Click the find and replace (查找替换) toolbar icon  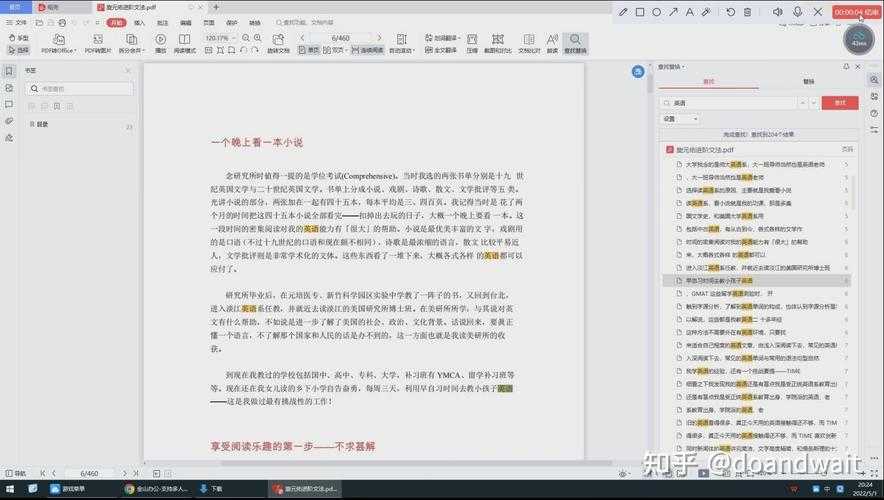(x=575, y=43)
